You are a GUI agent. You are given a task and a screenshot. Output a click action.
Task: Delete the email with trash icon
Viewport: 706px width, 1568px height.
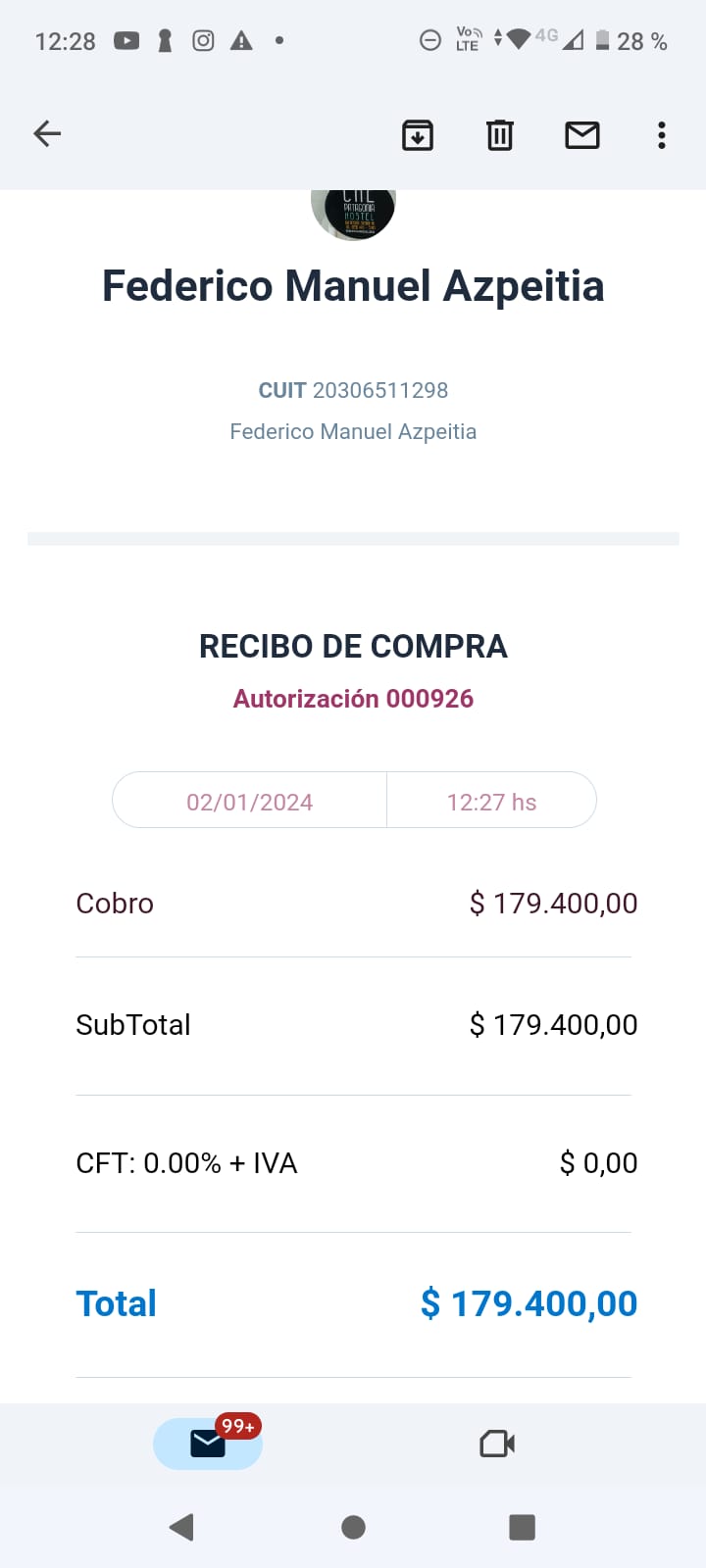tap(500, 135)
